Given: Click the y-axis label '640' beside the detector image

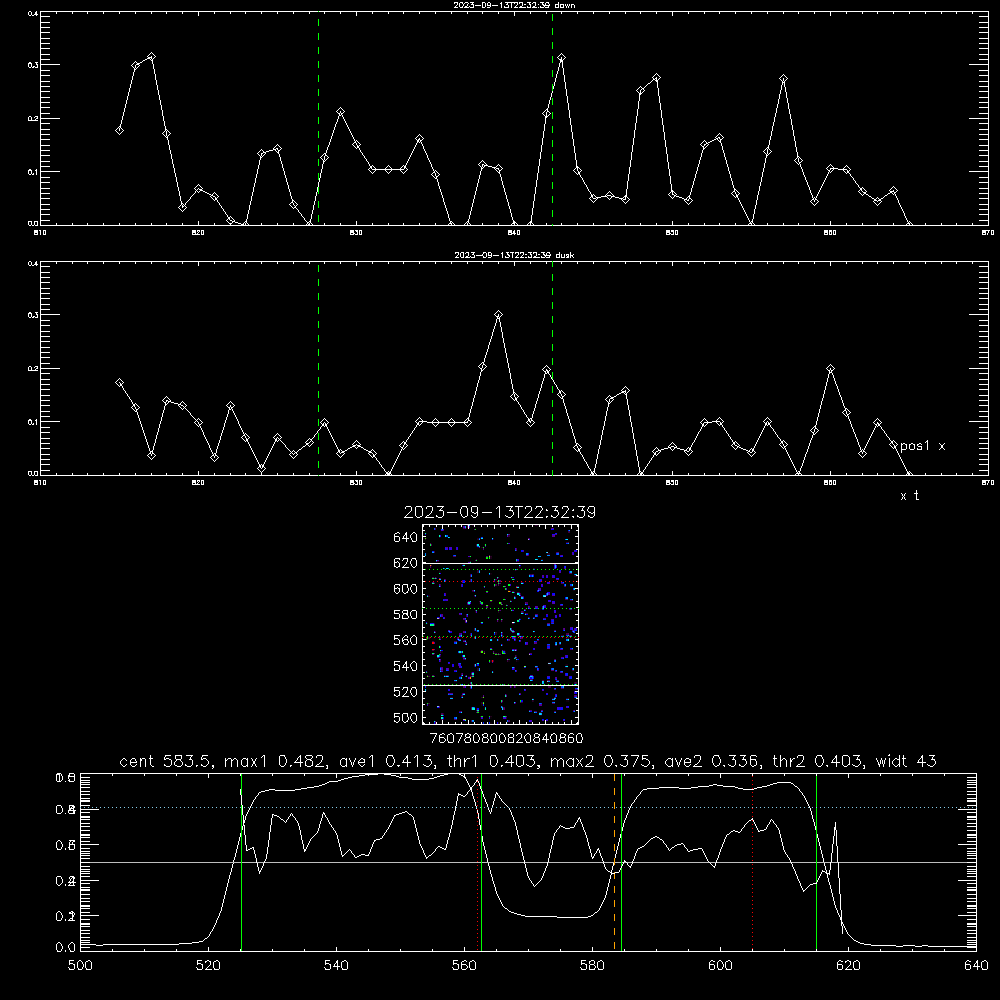Looking at the screenshot, I should tap(406, 538).
